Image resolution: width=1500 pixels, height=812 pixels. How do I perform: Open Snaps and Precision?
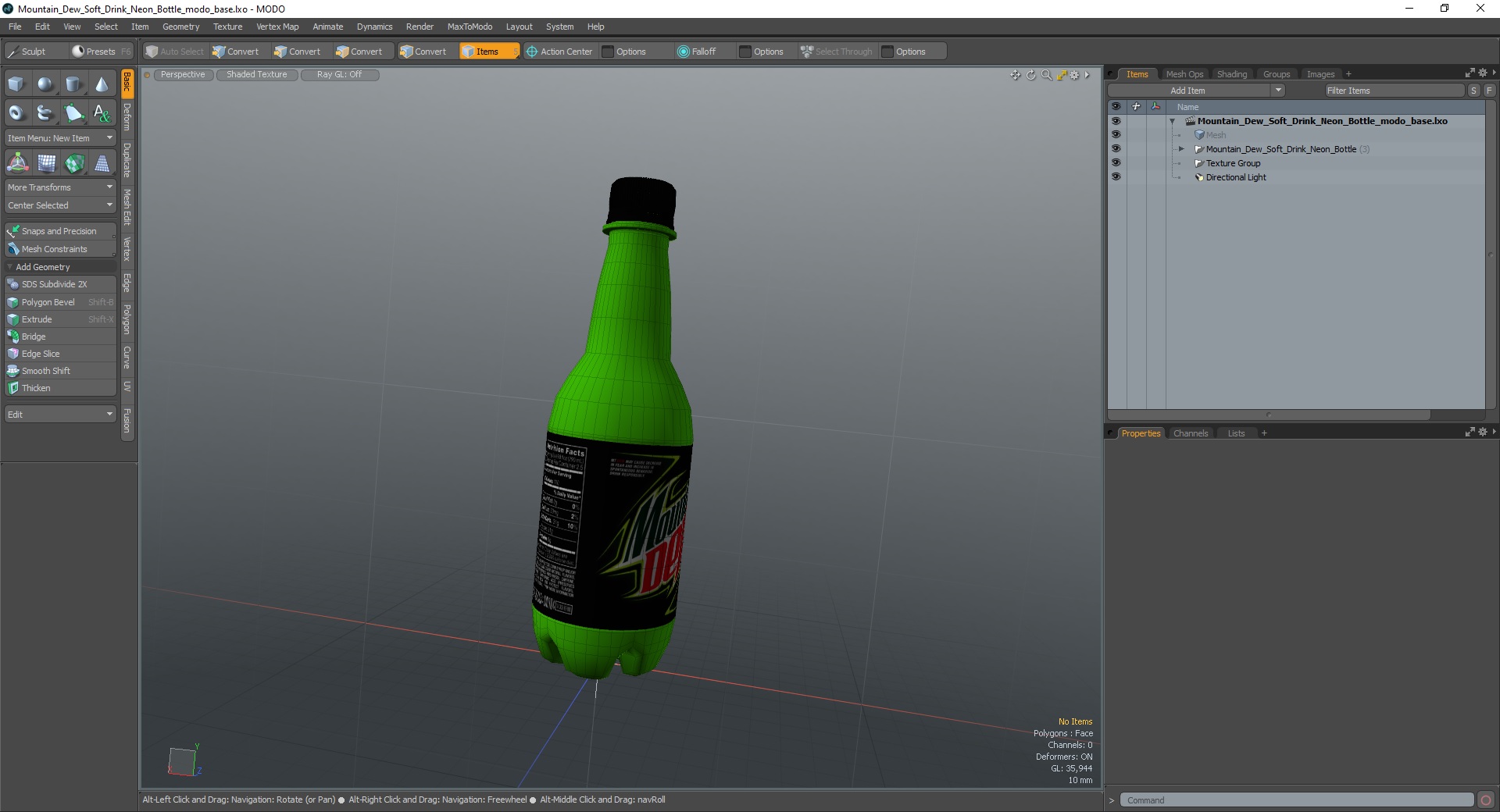(60, 231)
